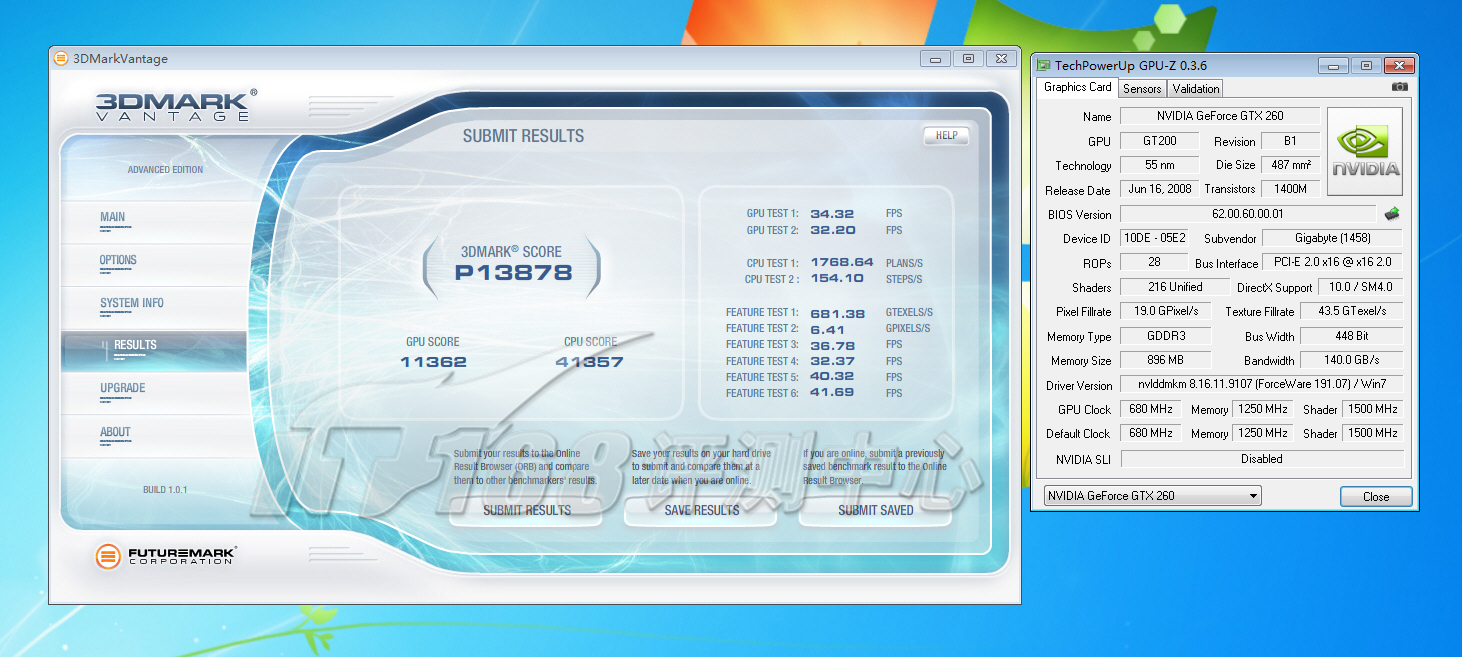Click the Submit Saved button
Image resolution: width=1462 pixels, height=657 pixels.
coord(875,510)
